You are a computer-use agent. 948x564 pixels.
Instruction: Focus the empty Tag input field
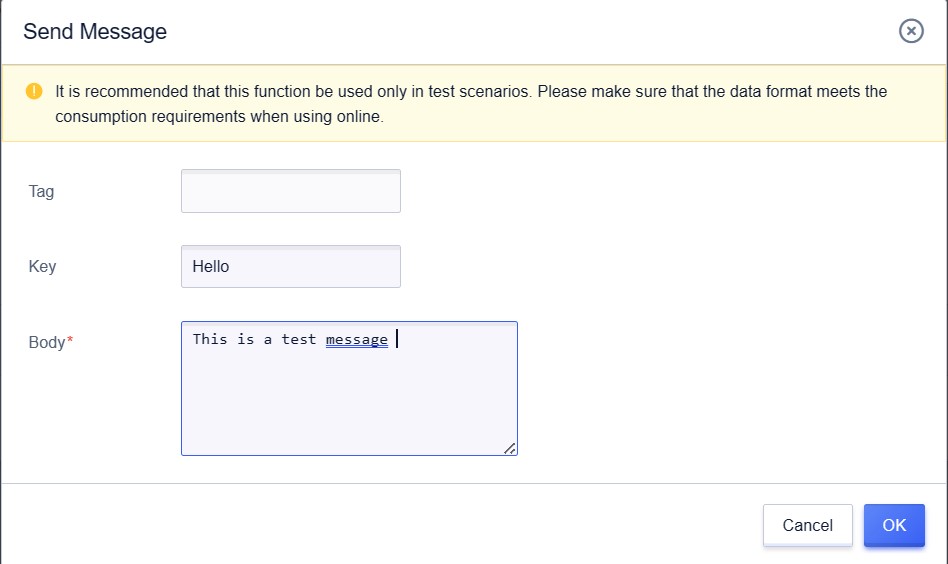290,191
